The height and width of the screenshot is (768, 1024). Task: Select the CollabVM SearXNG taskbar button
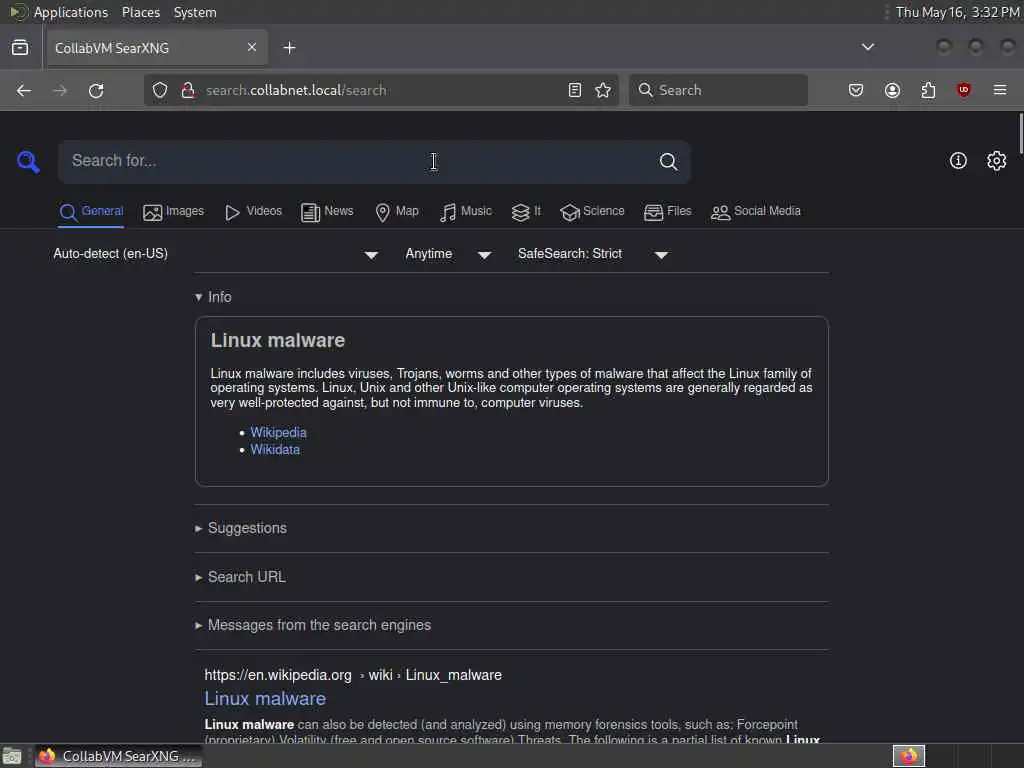[119, 756]
